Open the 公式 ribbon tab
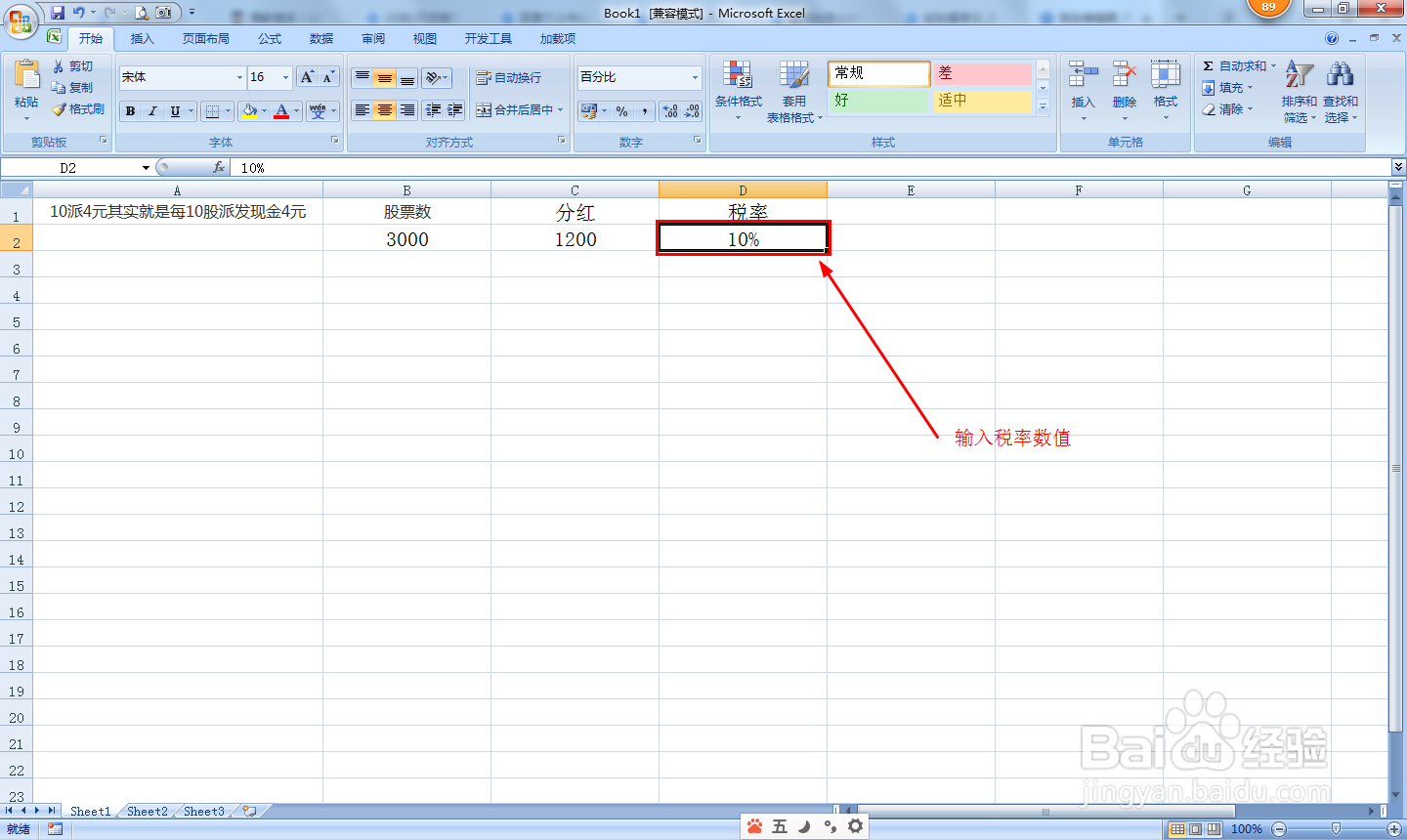1407x840 pixels. coord(270,39)
